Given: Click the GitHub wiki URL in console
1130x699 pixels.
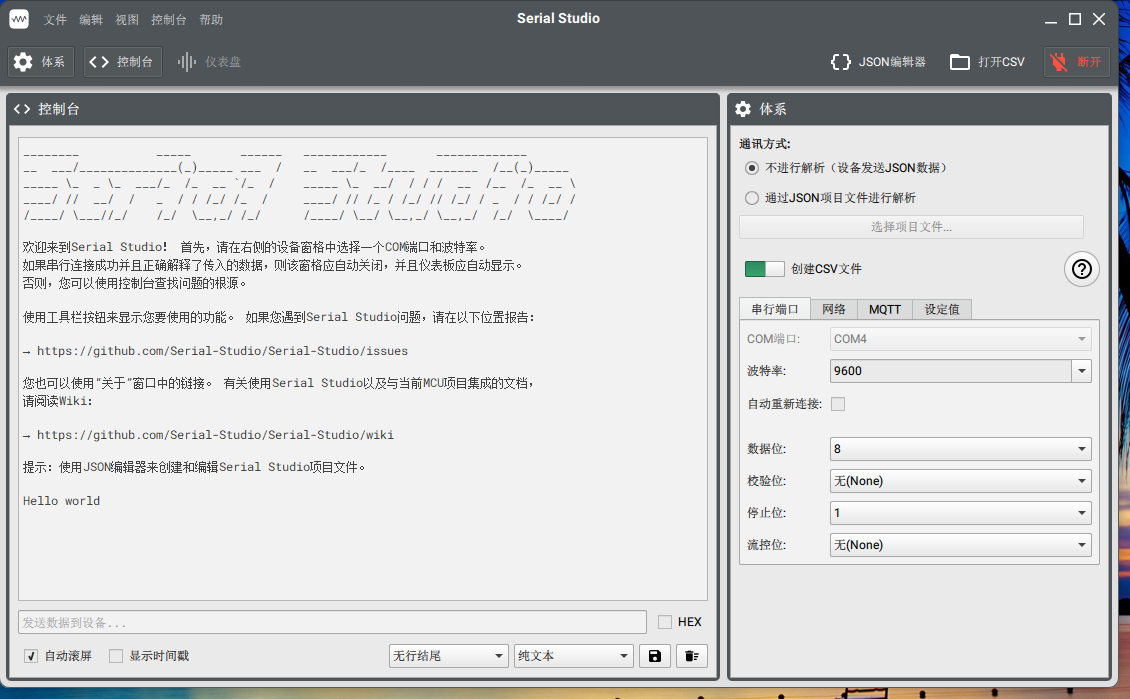Looking at the screenshot, I should pos(215,435).
